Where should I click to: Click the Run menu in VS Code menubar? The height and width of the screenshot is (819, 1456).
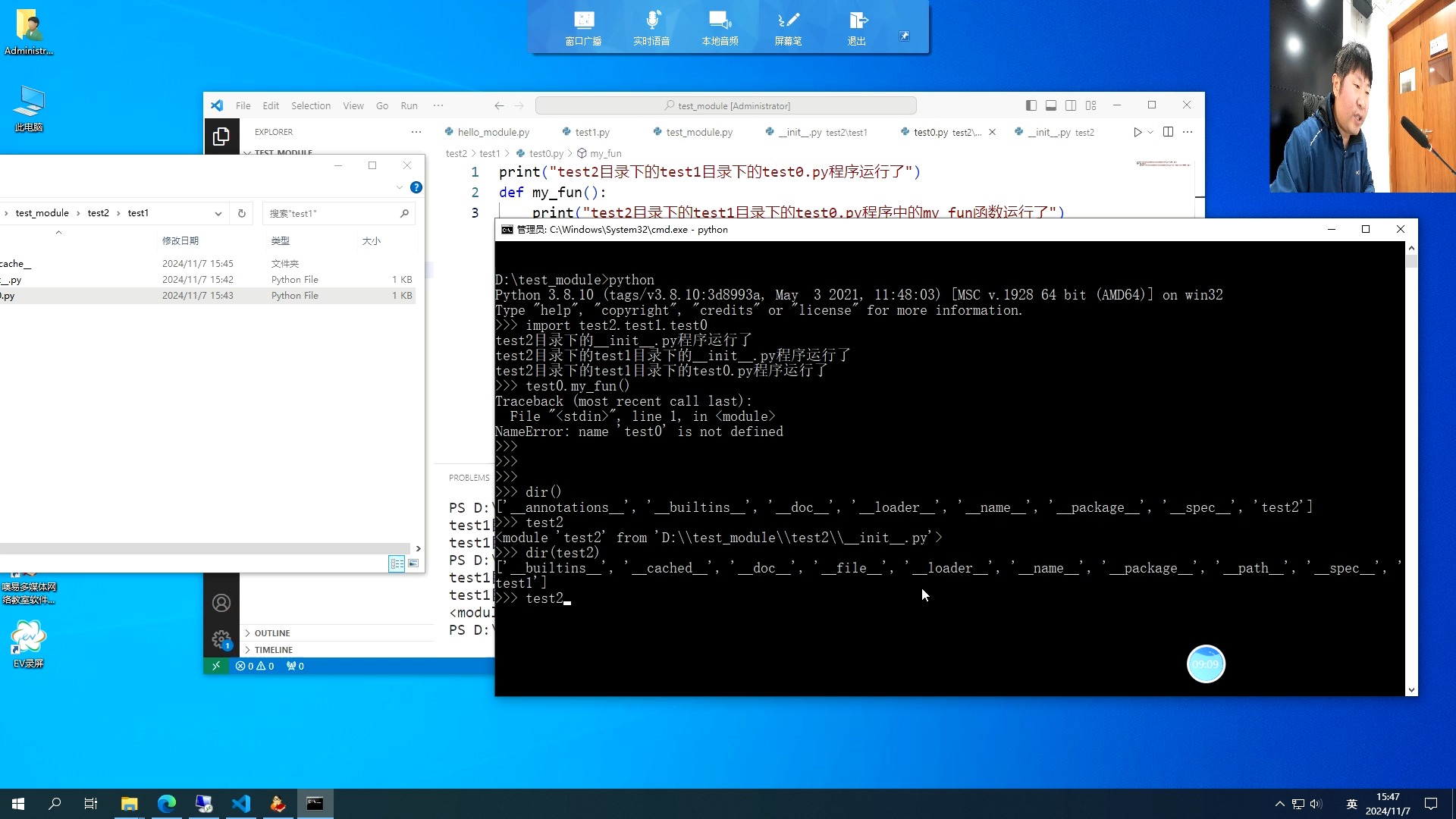click(408, 105)
